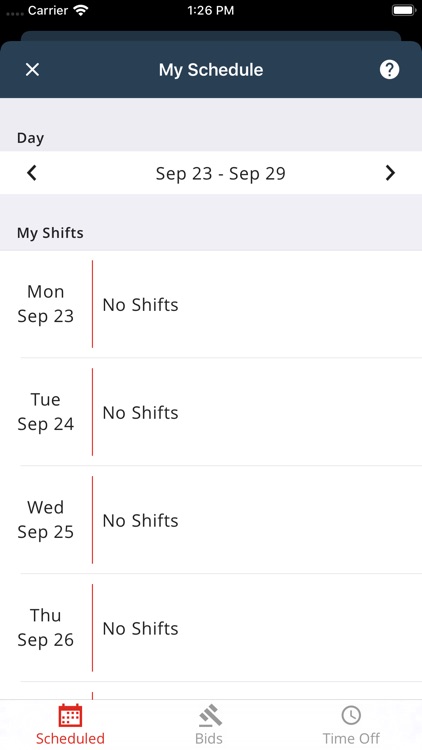Go to previous week with left chevron
The width and height of the screenshot is (422, 750).
click(32, 173)
